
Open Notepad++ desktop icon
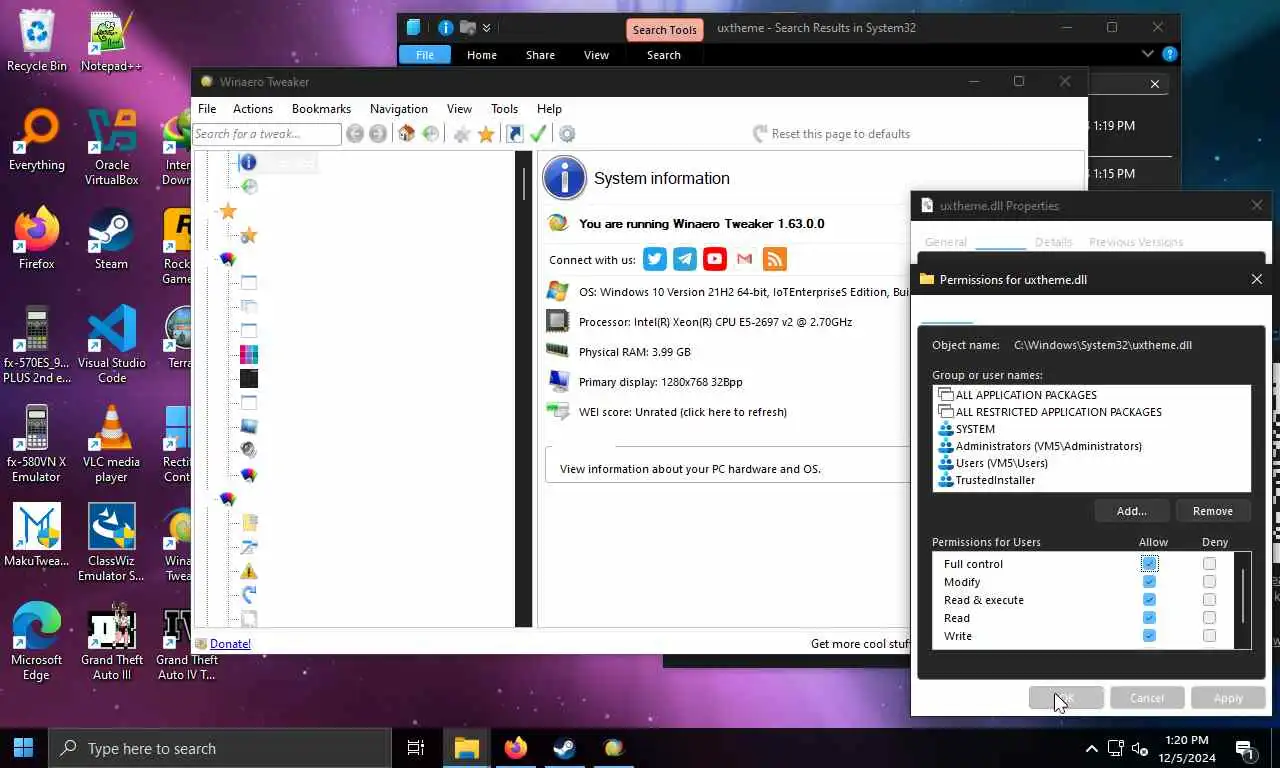111,43
